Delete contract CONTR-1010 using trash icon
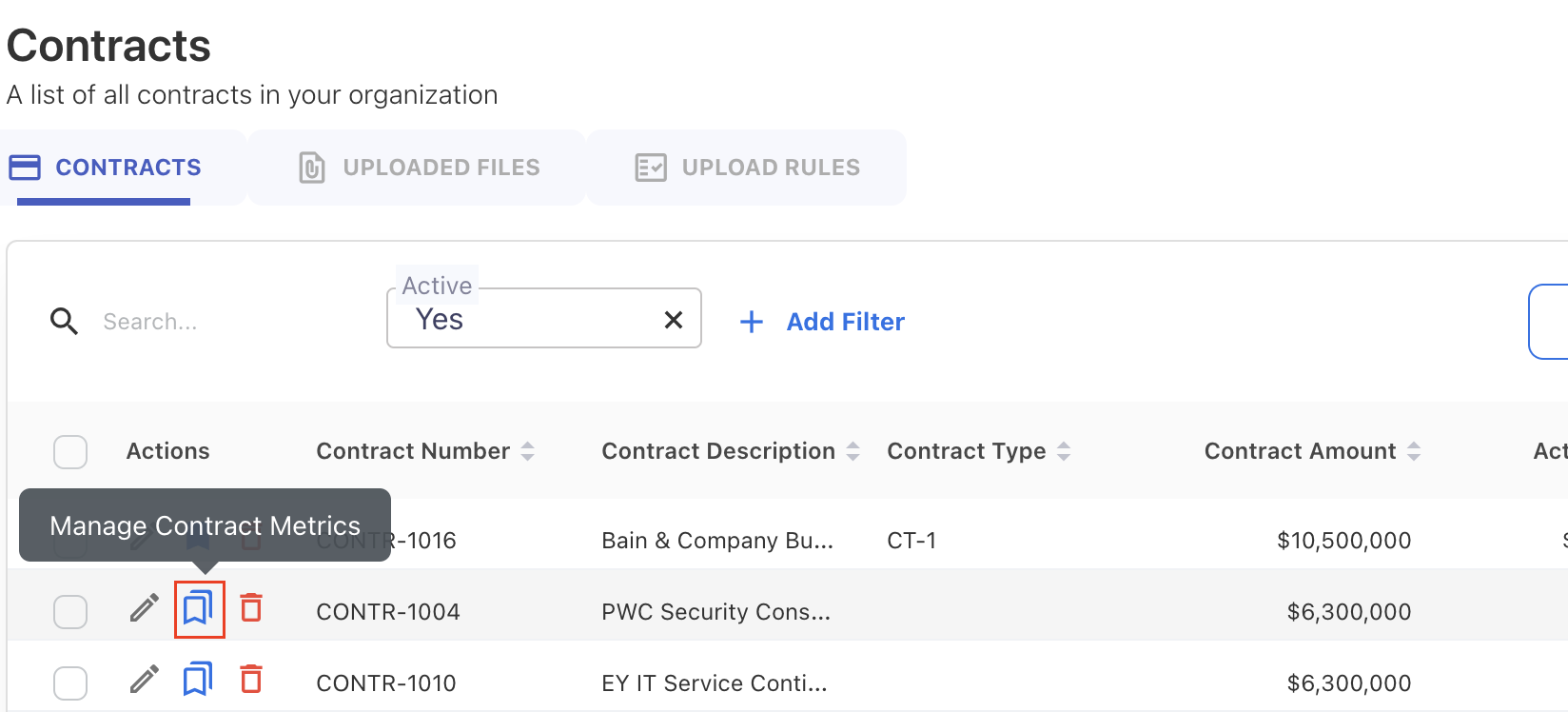1568x712 pixels. [x=251, y=680]
